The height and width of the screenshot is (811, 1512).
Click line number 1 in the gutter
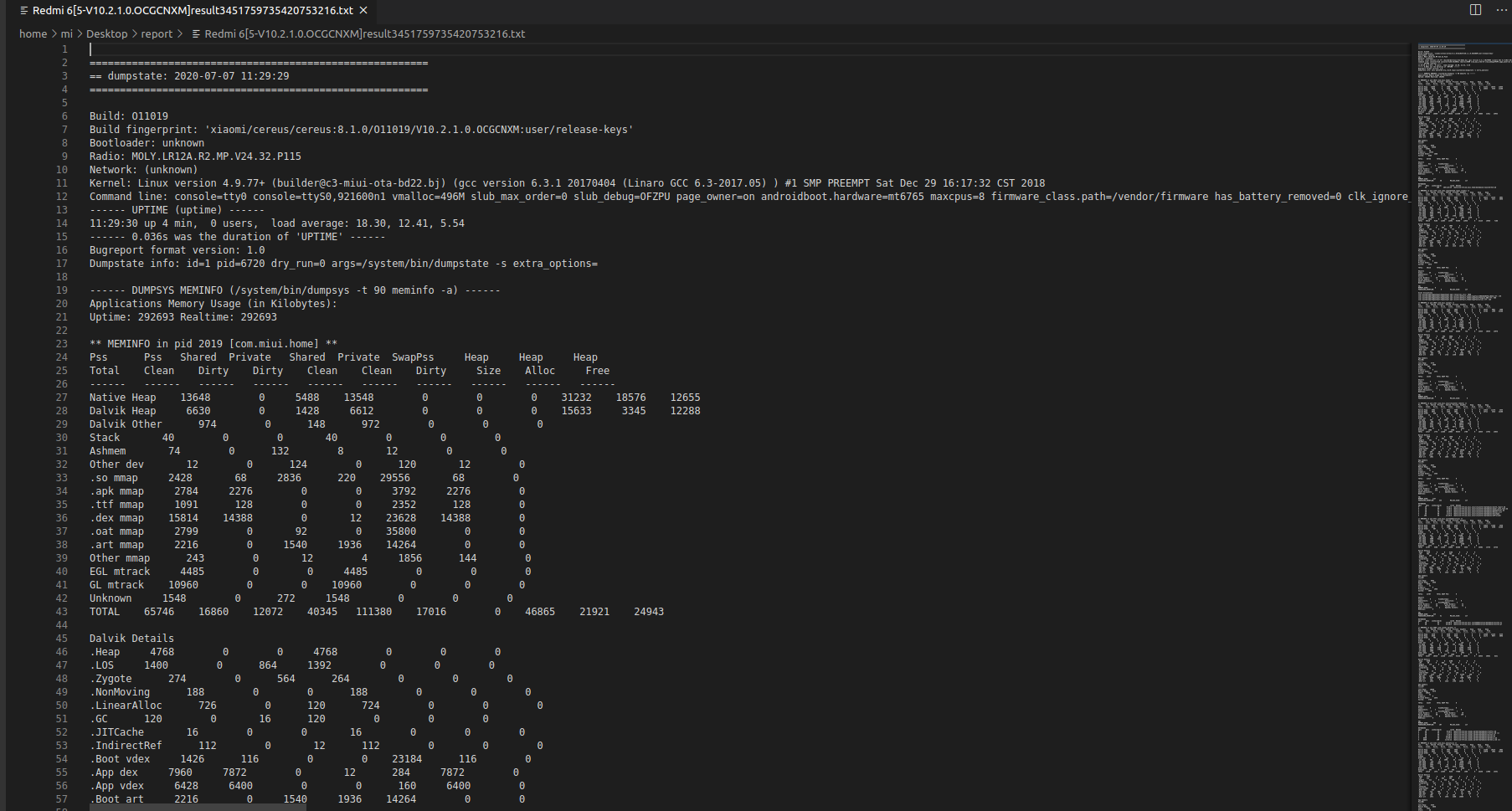(64, 49)
